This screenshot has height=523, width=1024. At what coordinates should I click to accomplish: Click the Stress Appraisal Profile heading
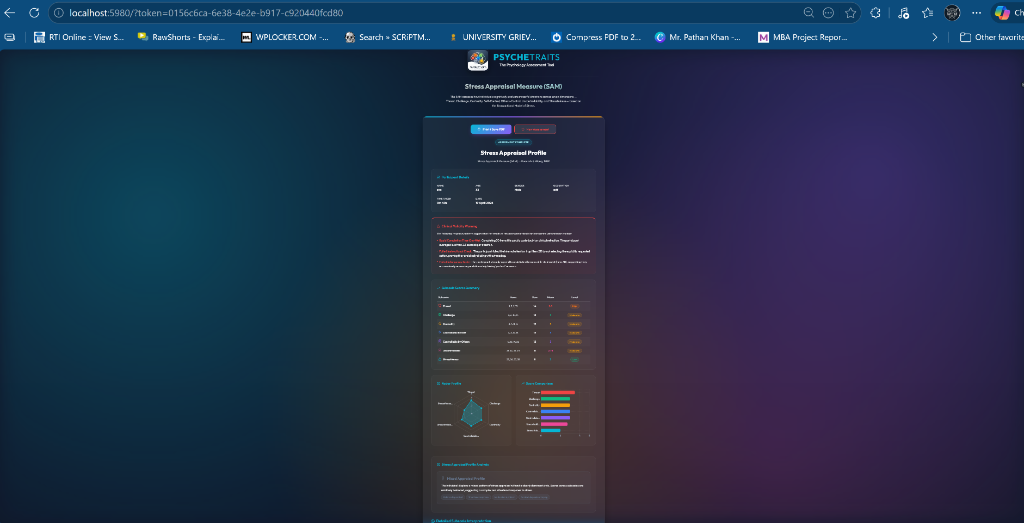pyautogui.click(x=513, y=153)
